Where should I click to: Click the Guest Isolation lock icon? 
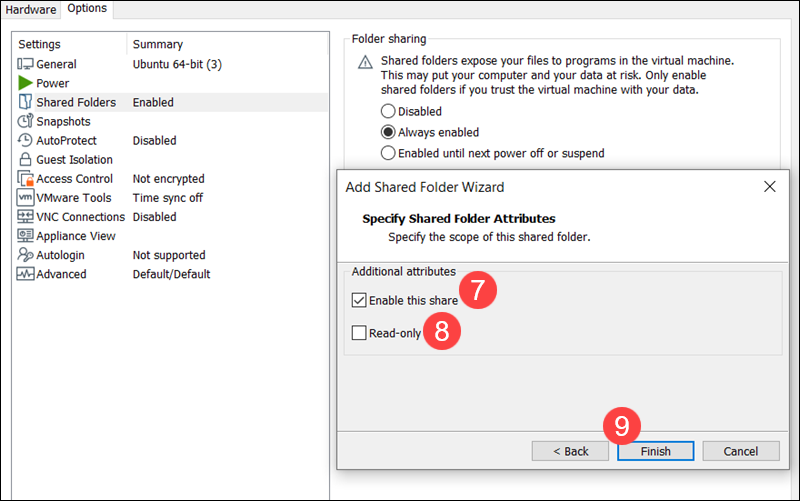(26, 159)
